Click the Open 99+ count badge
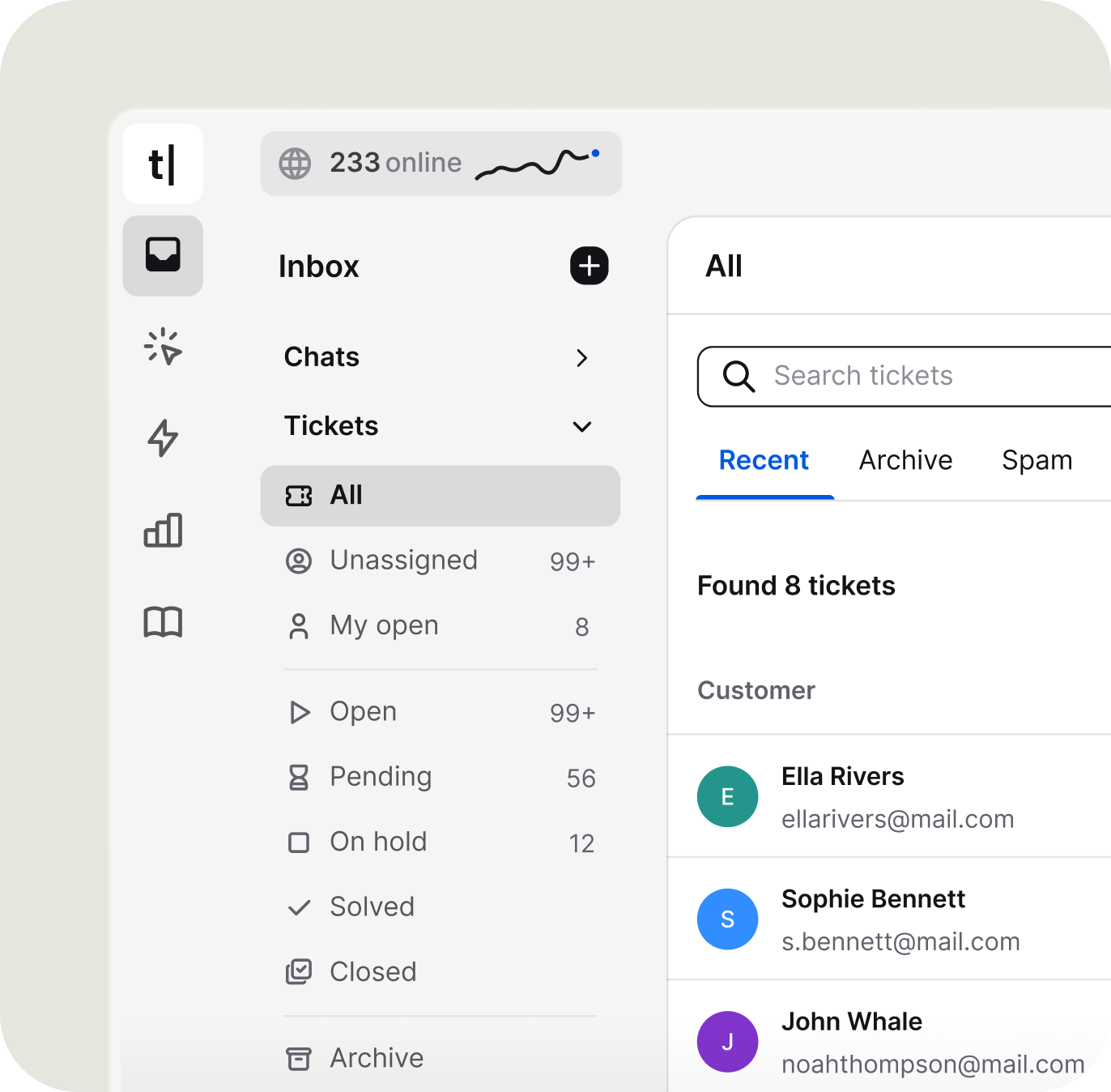This screenshot has width=1111, height=1092. [x=573, y=713]
